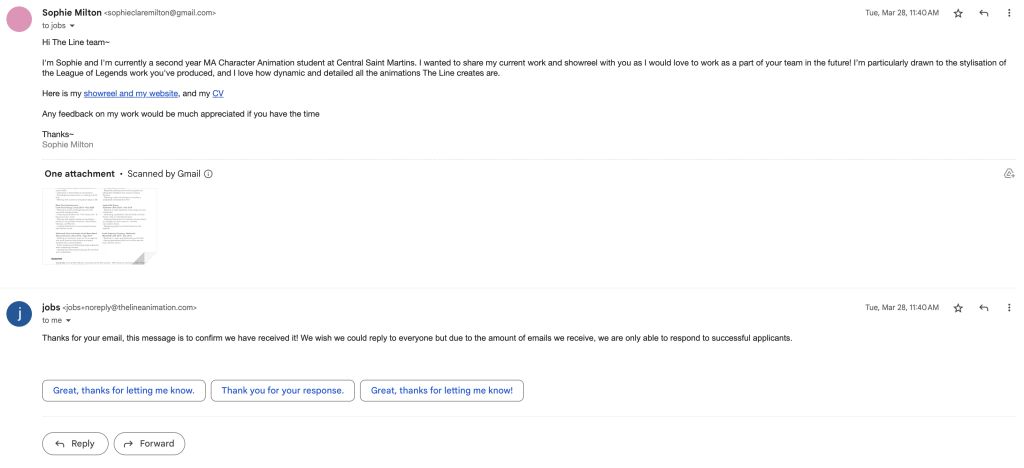Add attachment to Drive icon
Screen dimensions: 1024x468
(x=1009, y=174)
